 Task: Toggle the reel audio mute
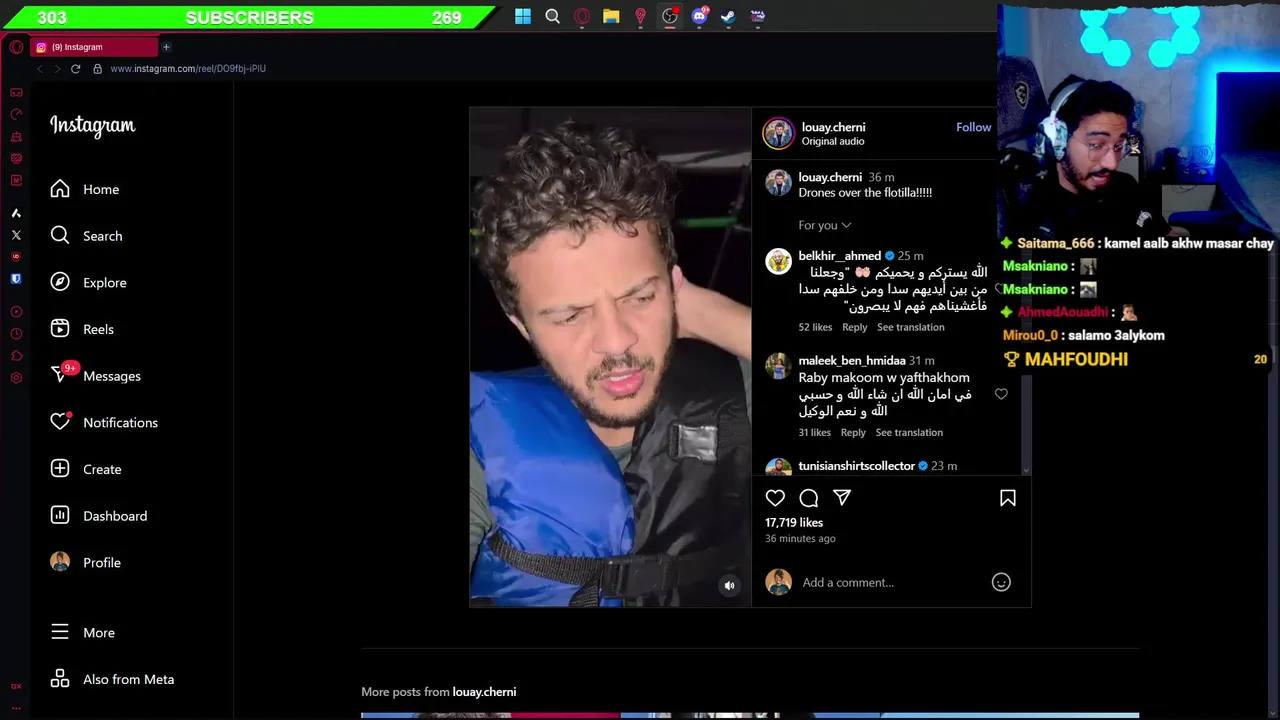coord(729,586)
